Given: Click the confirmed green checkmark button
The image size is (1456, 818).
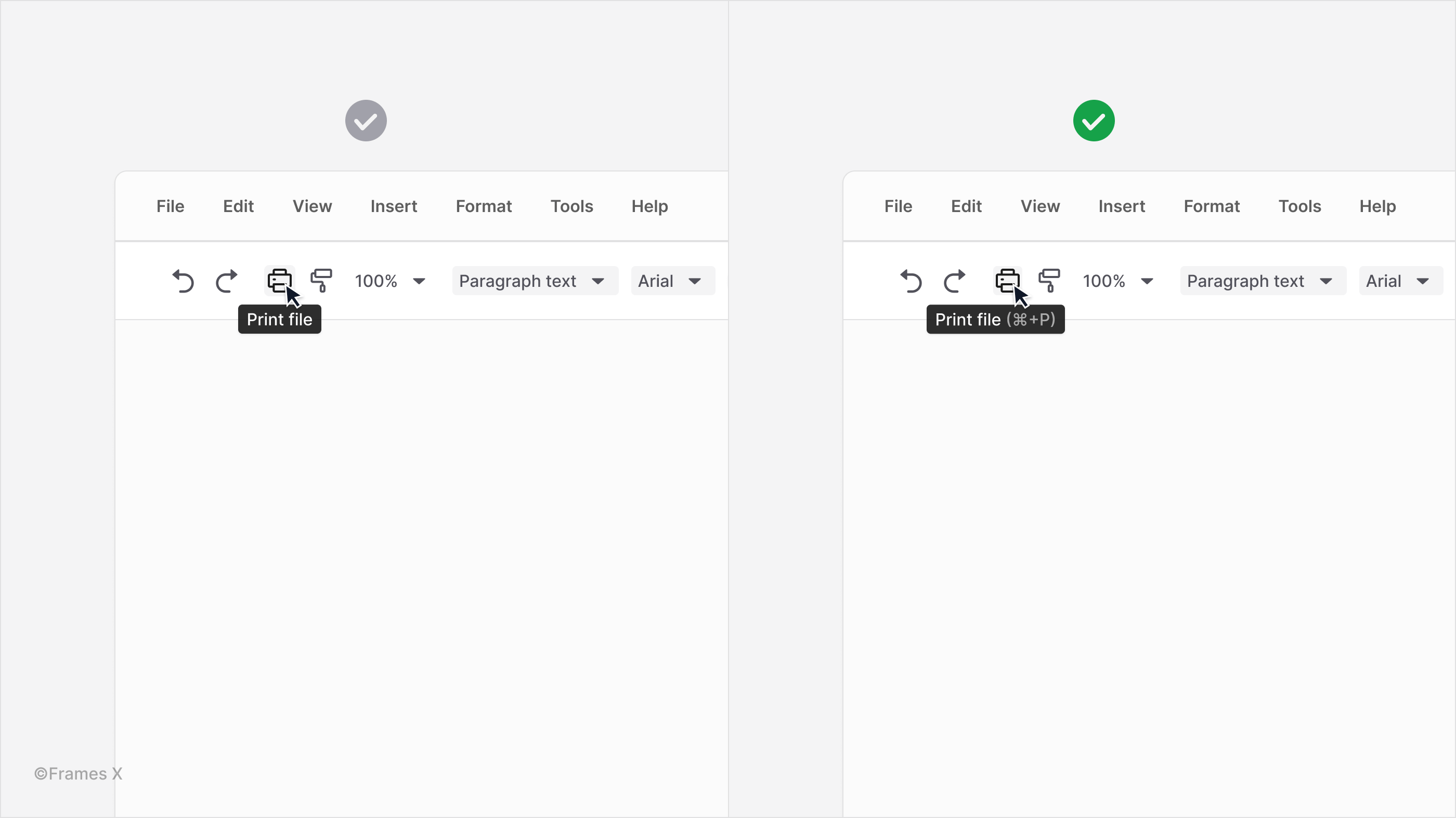Looking at the screenshot, I should pos(1093,120).
